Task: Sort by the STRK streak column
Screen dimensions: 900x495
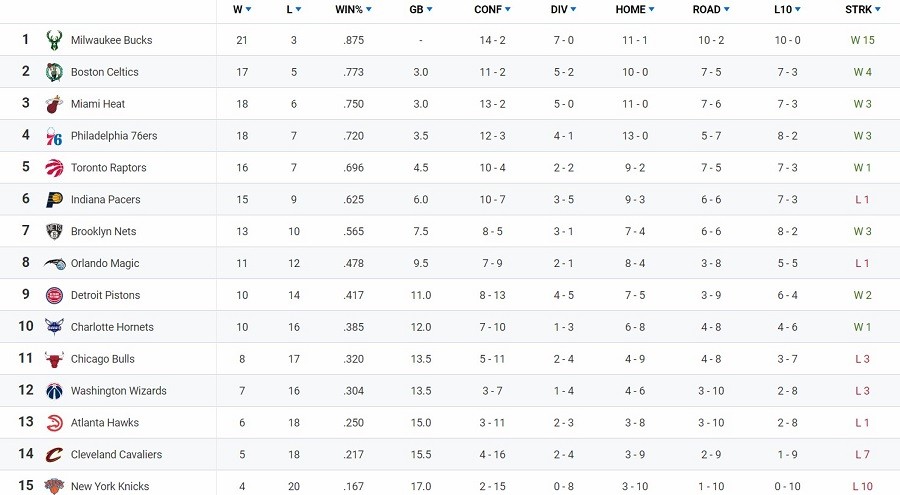Action: coord(862,10)
